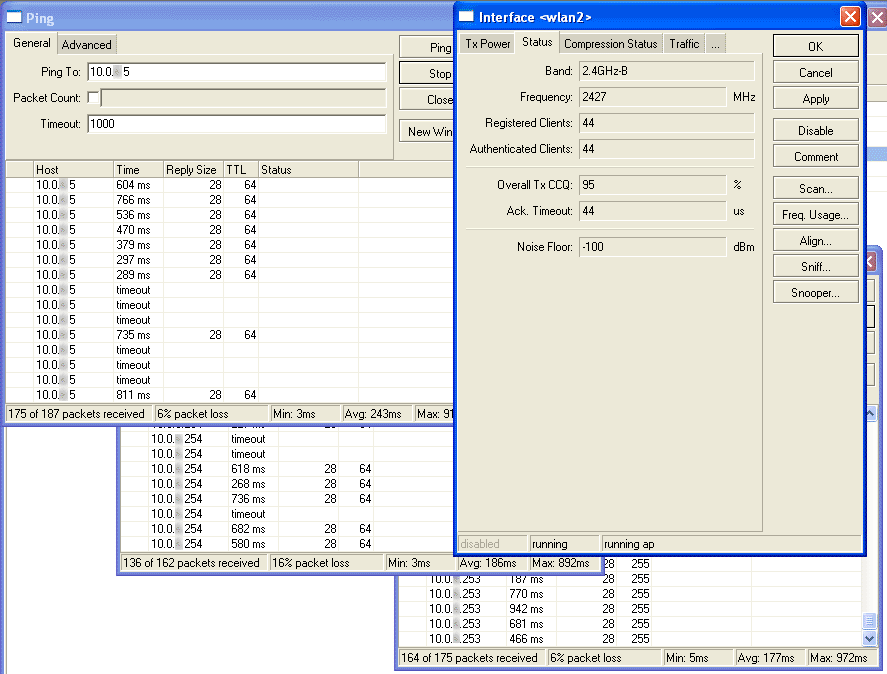The width and height of the screenshot is (887, 674).
Task: Select the 766 ms ping row
Action: (x=229, y=200)
